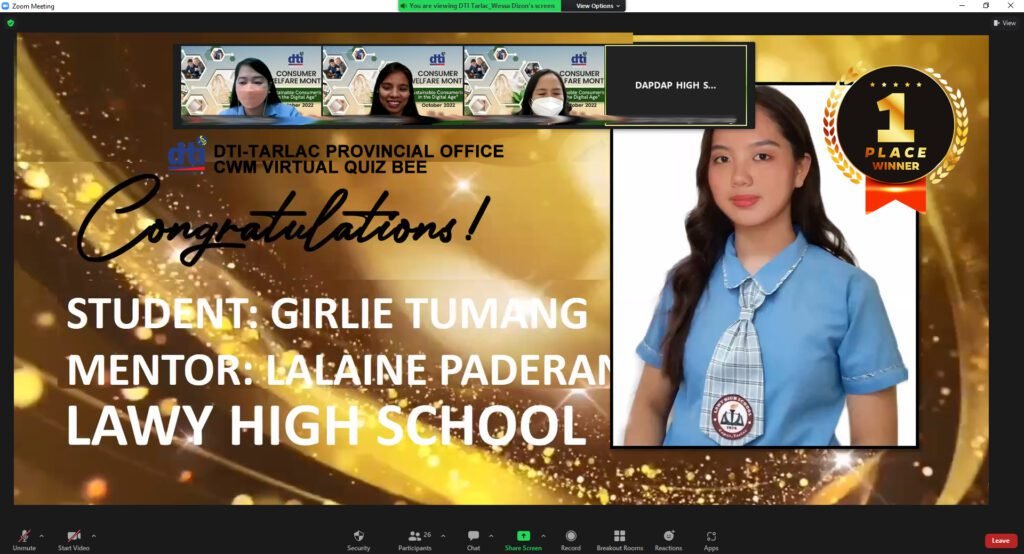The image size is (1024, 554).
Task: Open the Security shield icon
Action: (359, 540)
